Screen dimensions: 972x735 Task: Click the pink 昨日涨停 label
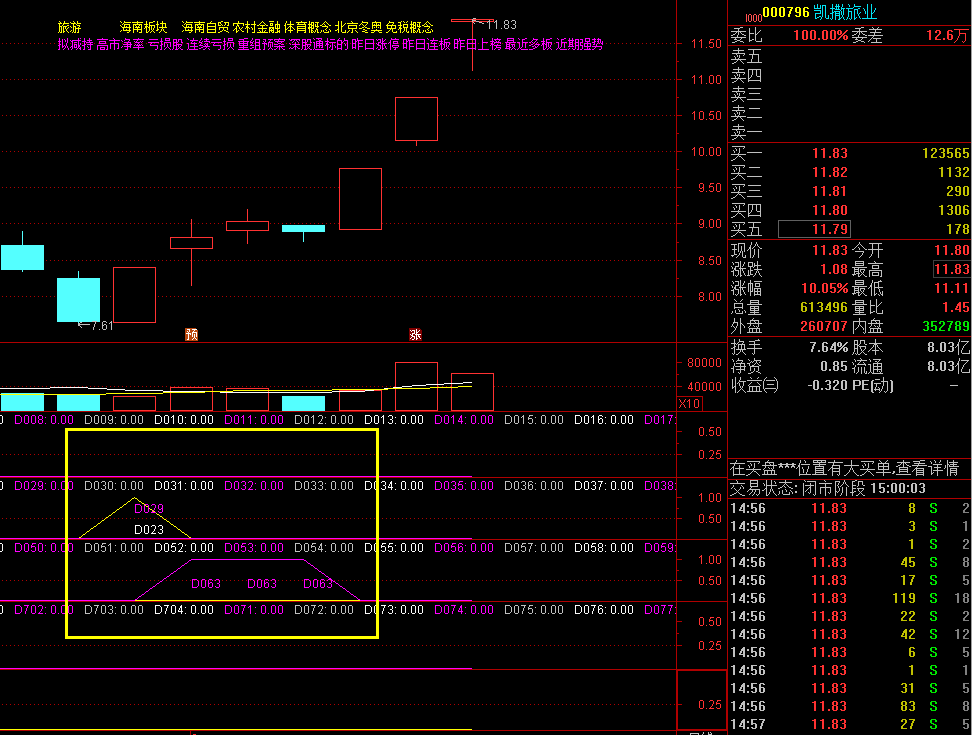click(375, 45)
